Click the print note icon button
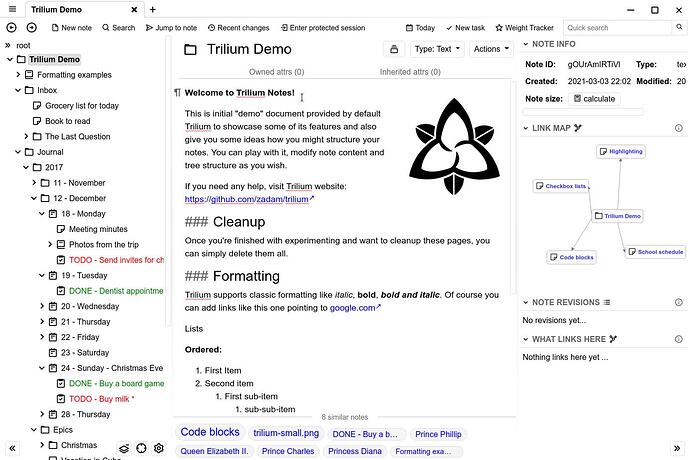690x460 pixels. coord(393,49)
